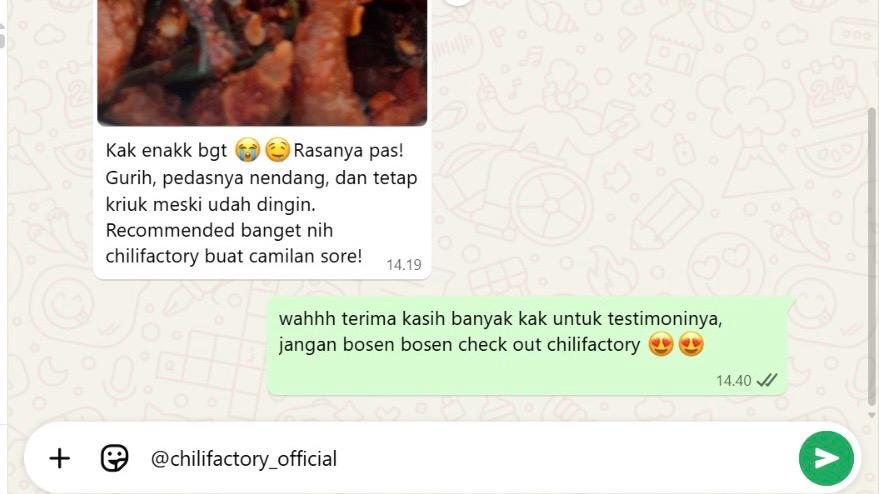Click the chat scrollbar thumb
Screen dimensions: 879x494
[x=871, y=255]
